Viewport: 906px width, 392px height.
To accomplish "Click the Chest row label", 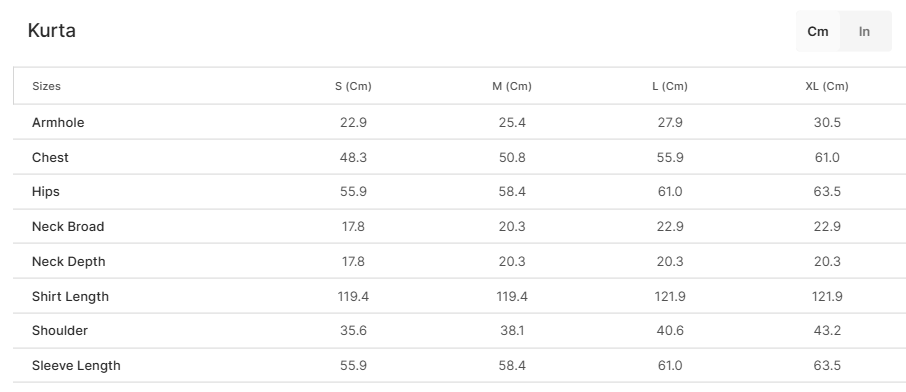I will coord(50,157).
